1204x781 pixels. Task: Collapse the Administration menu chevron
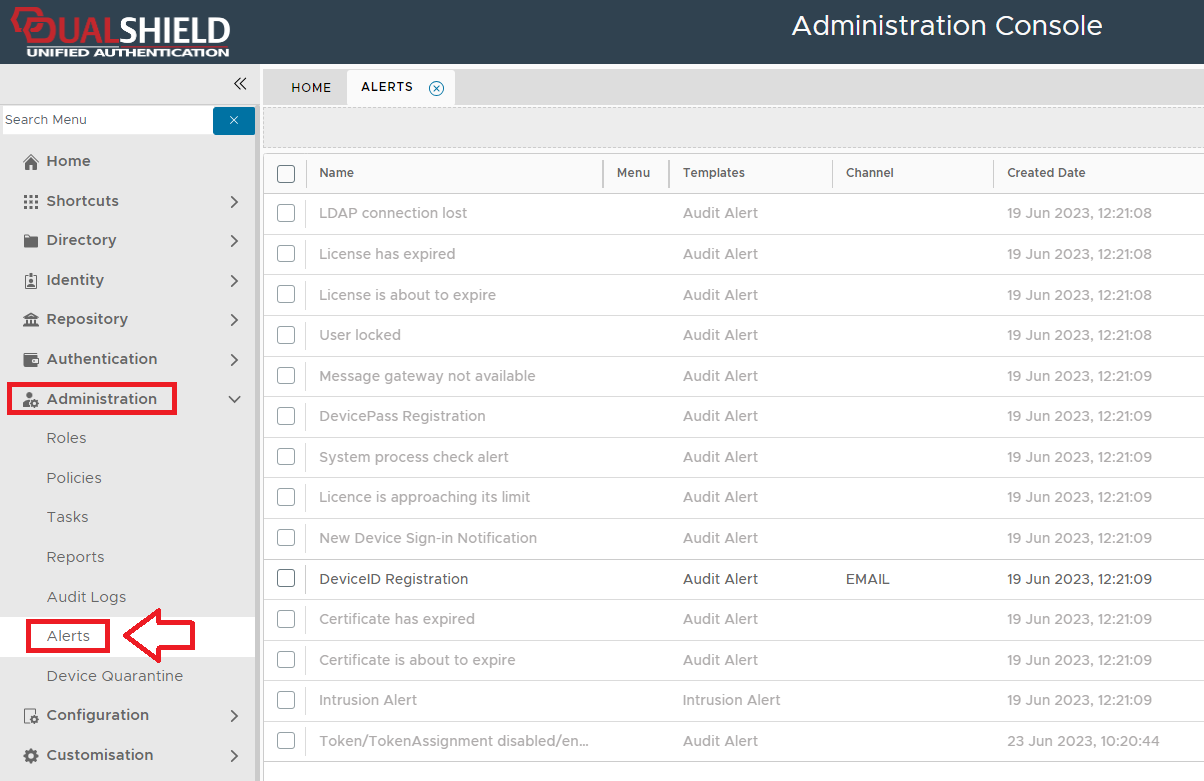click(x=235, y=400)
